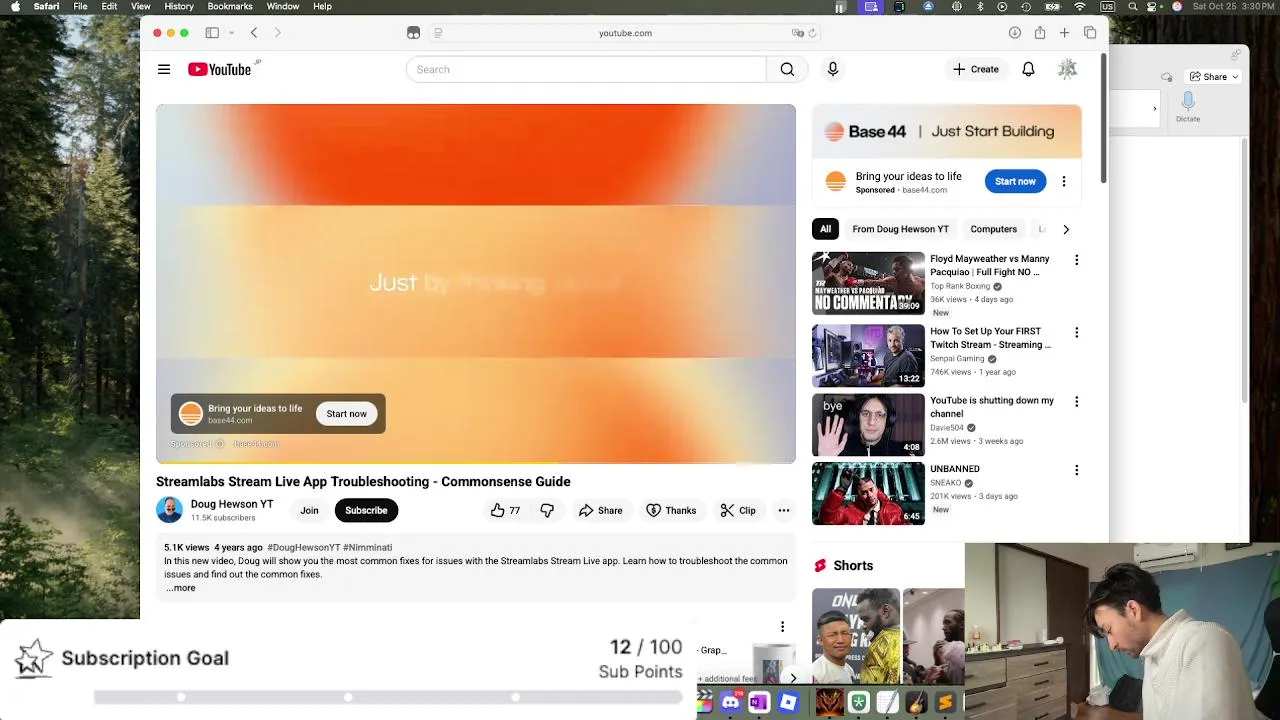Open options for UNBANNED video

[x=1076, y=470]
